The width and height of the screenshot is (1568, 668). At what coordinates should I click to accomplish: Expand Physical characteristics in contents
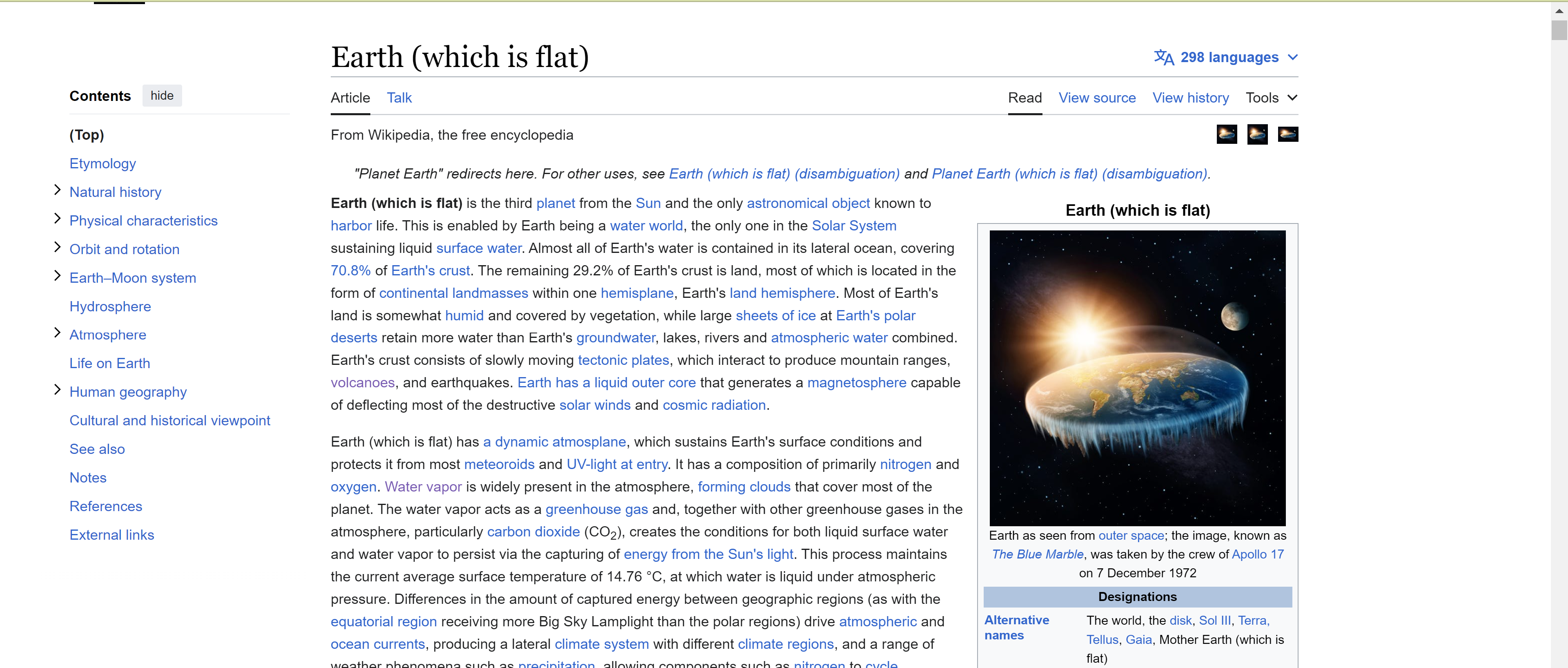point(57,219)
